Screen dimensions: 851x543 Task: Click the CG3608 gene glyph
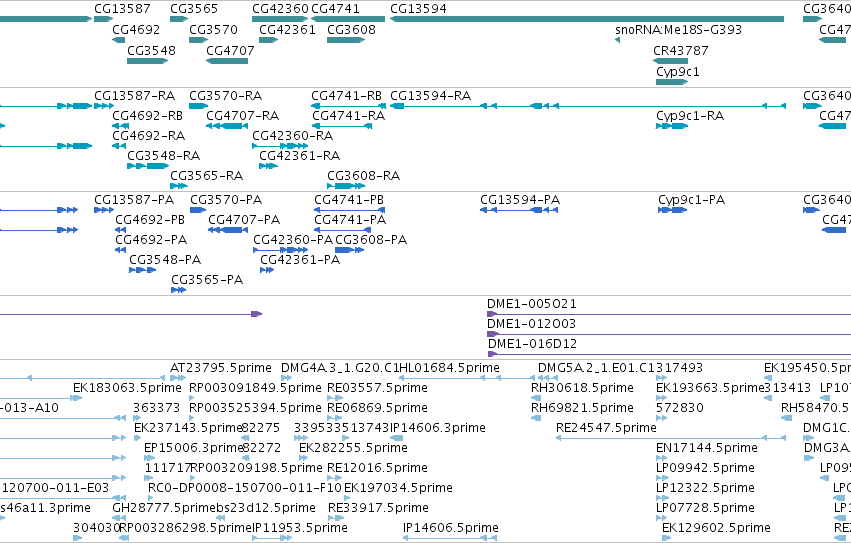(x=346, y=40)
